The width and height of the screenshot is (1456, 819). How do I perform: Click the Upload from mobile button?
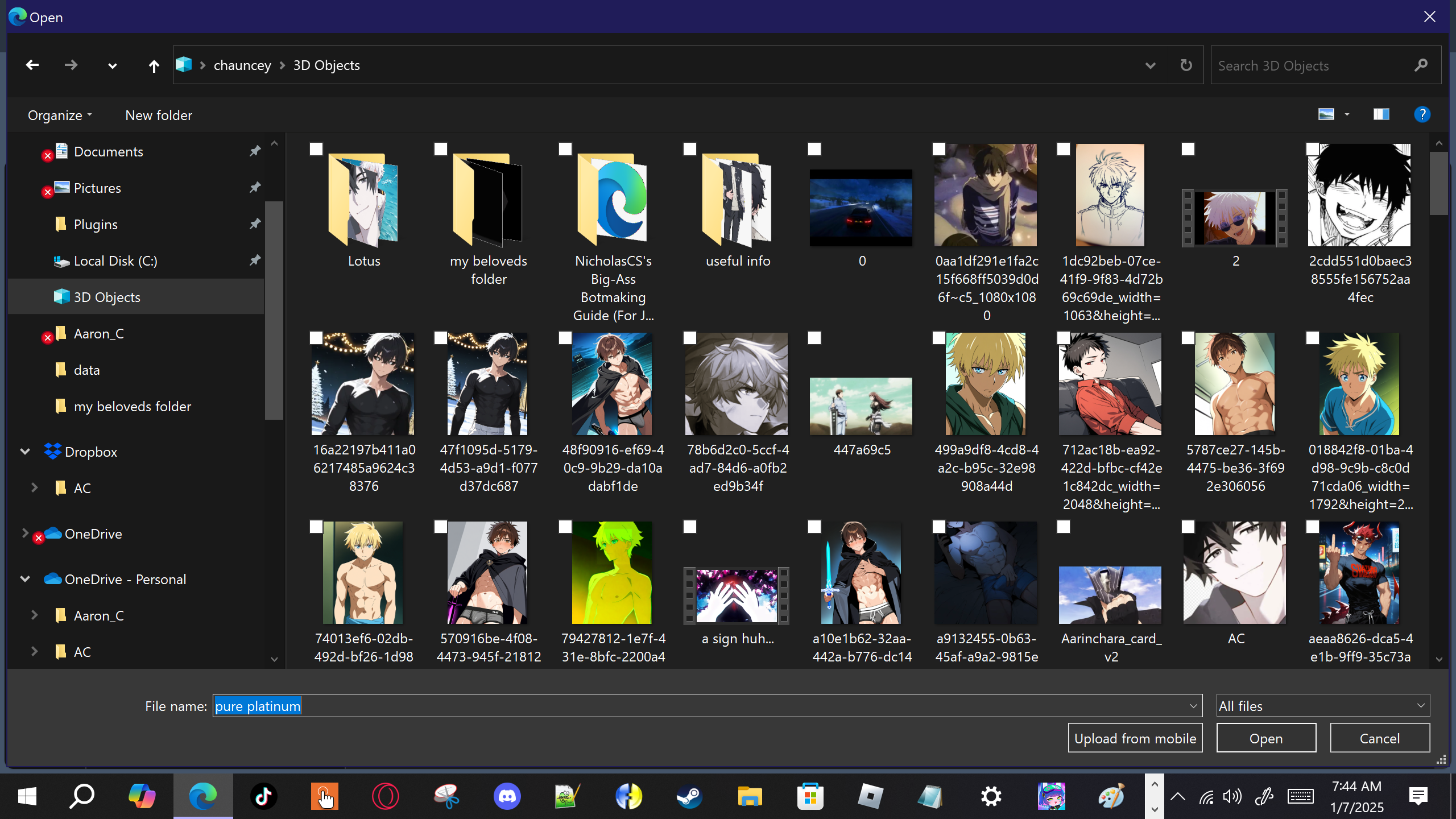pos(1135,738)
